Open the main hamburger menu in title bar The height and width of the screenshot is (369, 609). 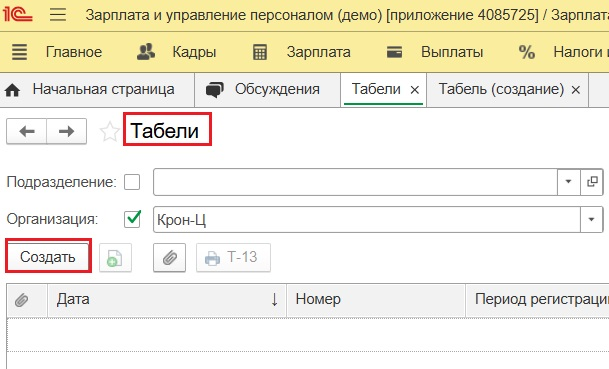58,15
